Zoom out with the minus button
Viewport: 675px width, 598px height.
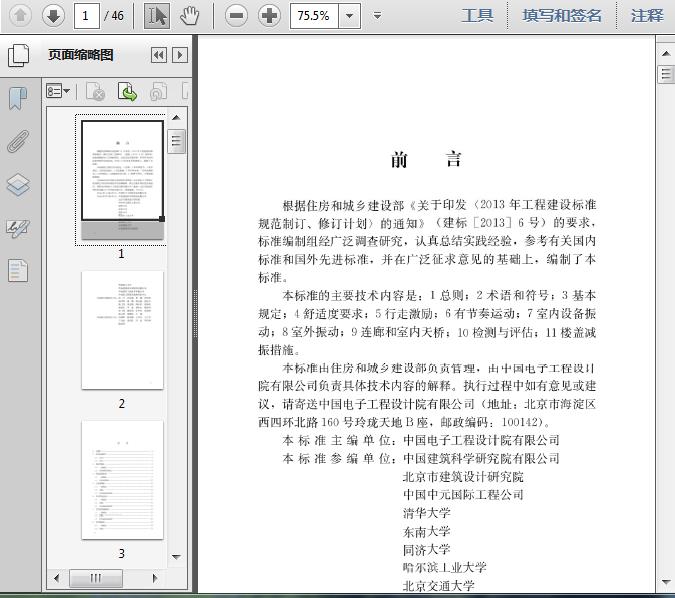(236, 15)
